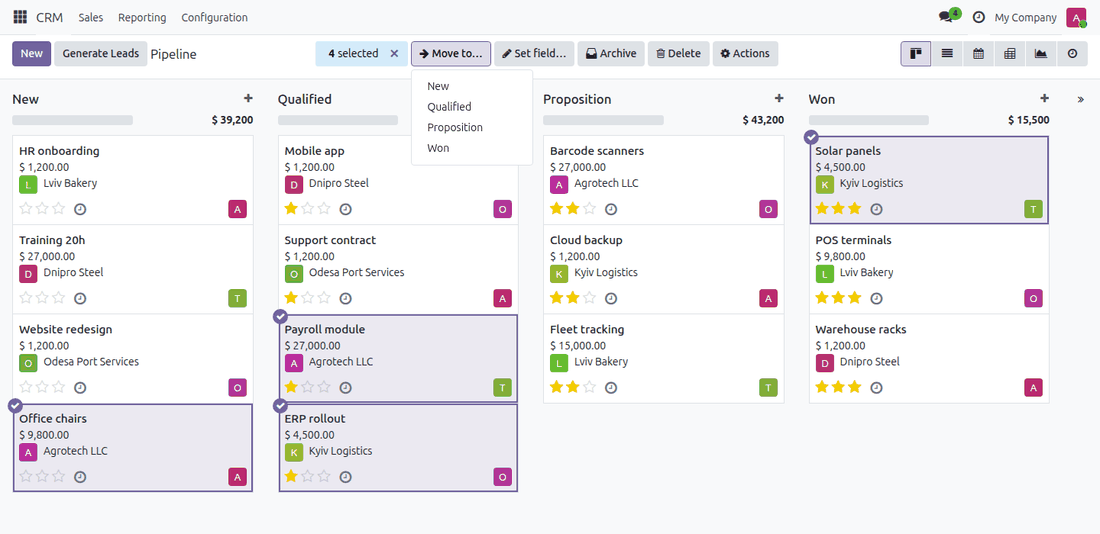Viewport: 1100px width, 534px height.
Task: Move selected to New stage
Action: pos(472,86)
